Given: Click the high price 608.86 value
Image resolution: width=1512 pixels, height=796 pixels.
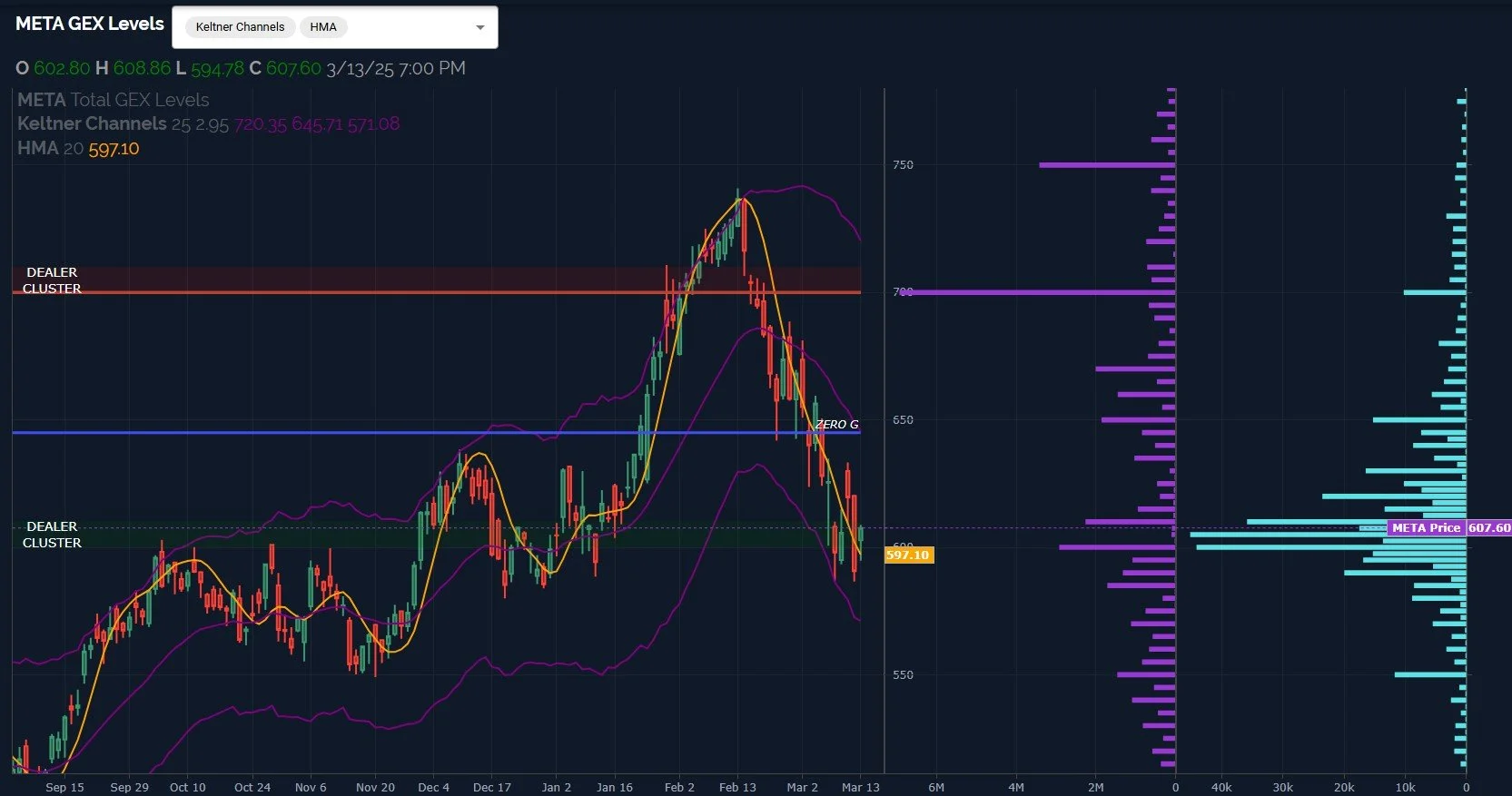Looking at the screenshot, I should (x=142, y=68).
